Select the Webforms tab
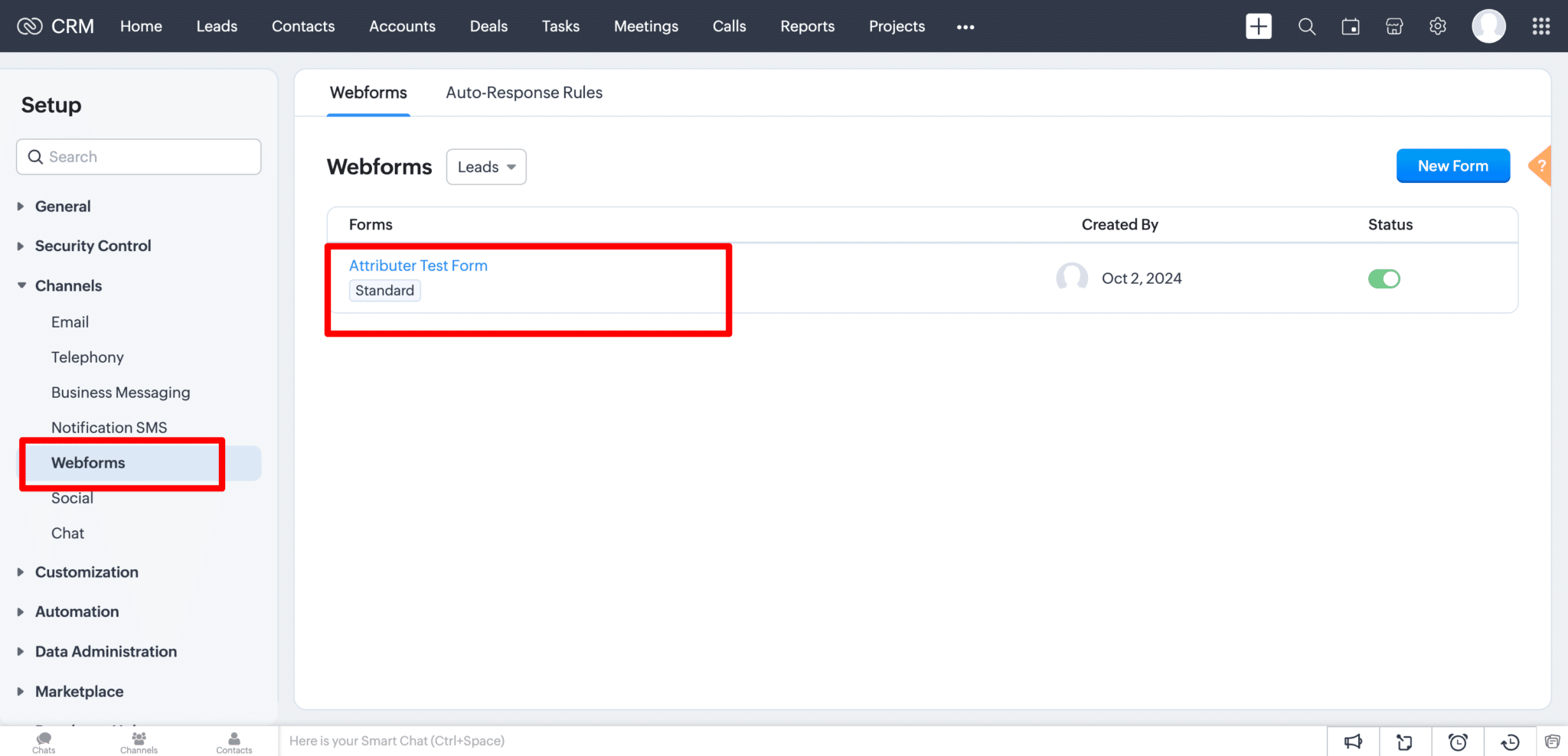The image size is (1568, 756). [368, 93]
